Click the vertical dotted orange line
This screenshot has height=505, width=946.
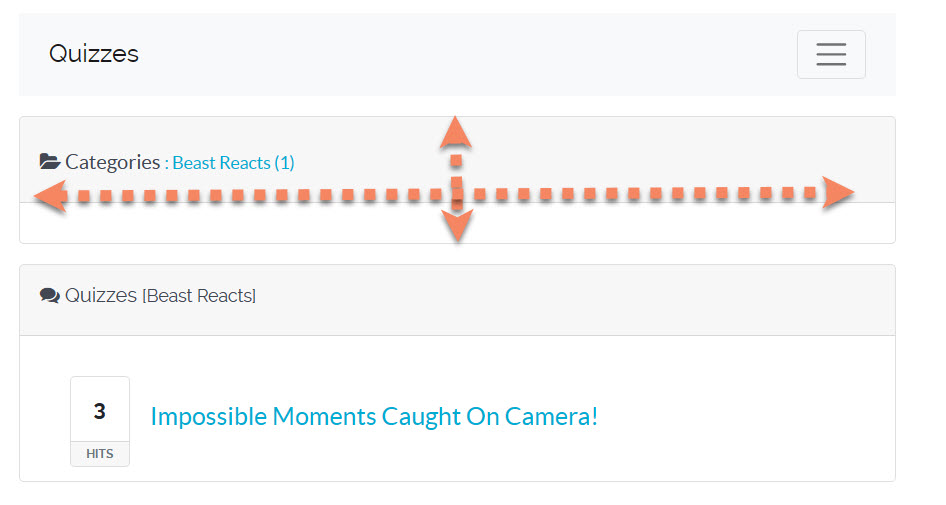coord(456,172)
